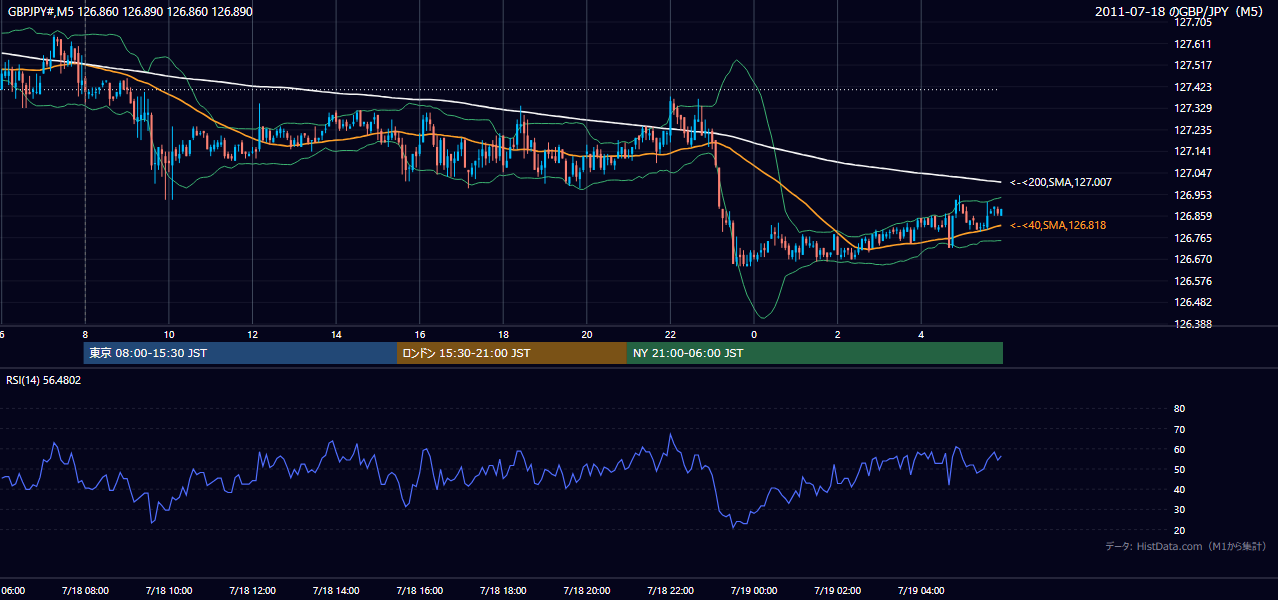Click the 40 SMA 126.818 label
The image size is (1278, 600).
click(1057, 226)
